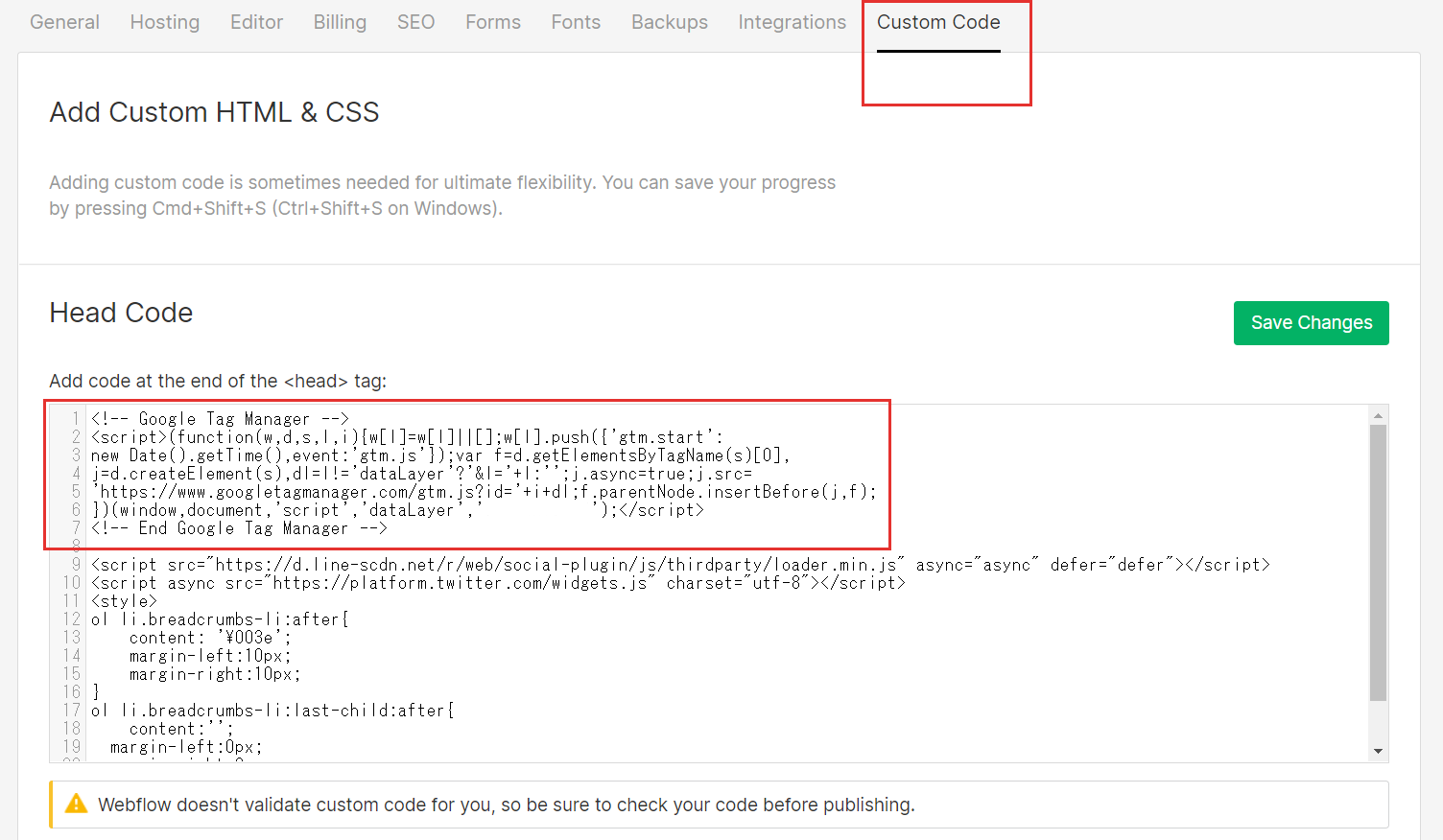Click the Google Tag Manager comment line
The image size is (1443, 840).
click(221, 419)
